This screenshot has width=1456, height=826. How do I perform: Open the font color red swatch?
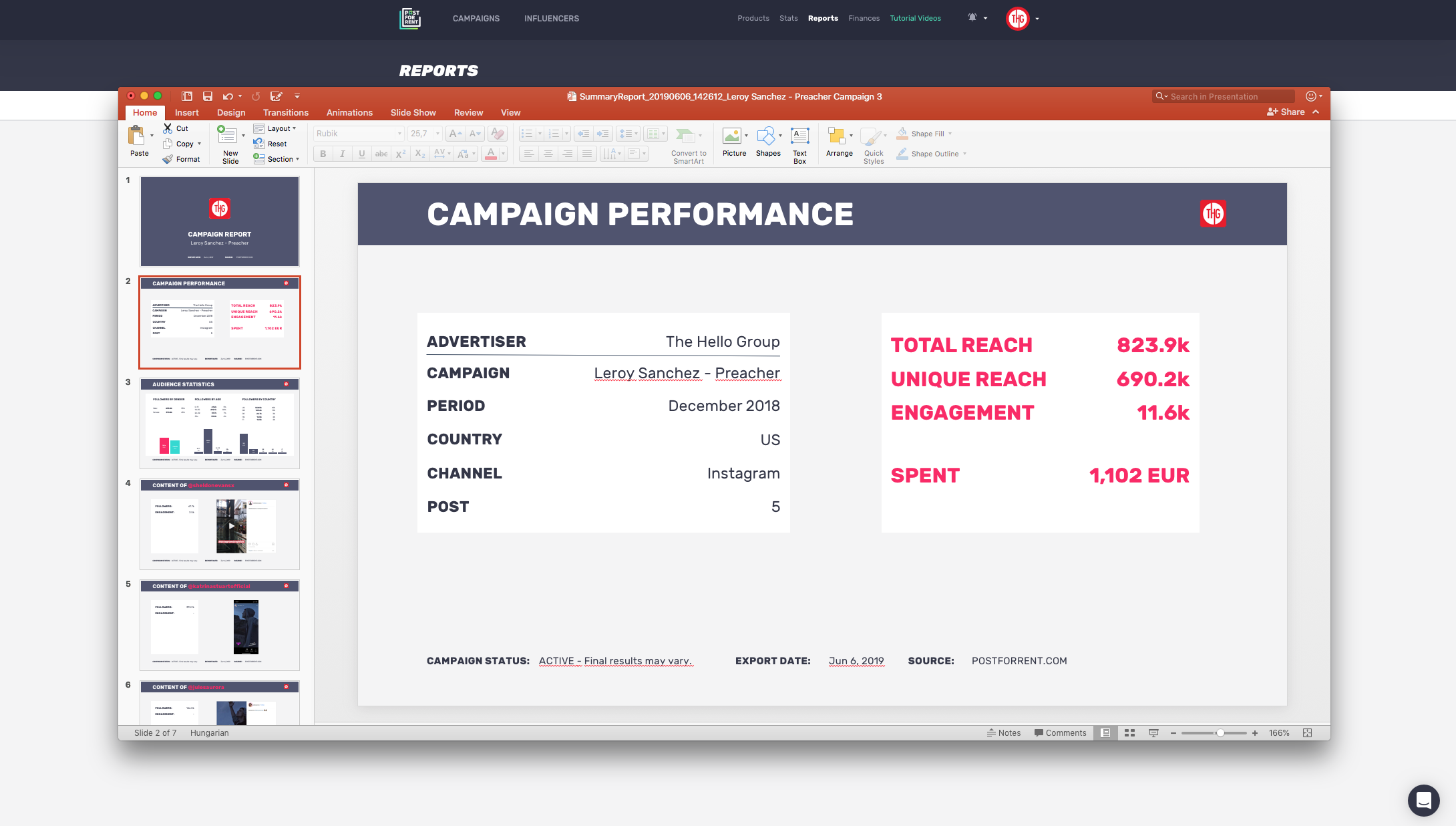[491, 154]
